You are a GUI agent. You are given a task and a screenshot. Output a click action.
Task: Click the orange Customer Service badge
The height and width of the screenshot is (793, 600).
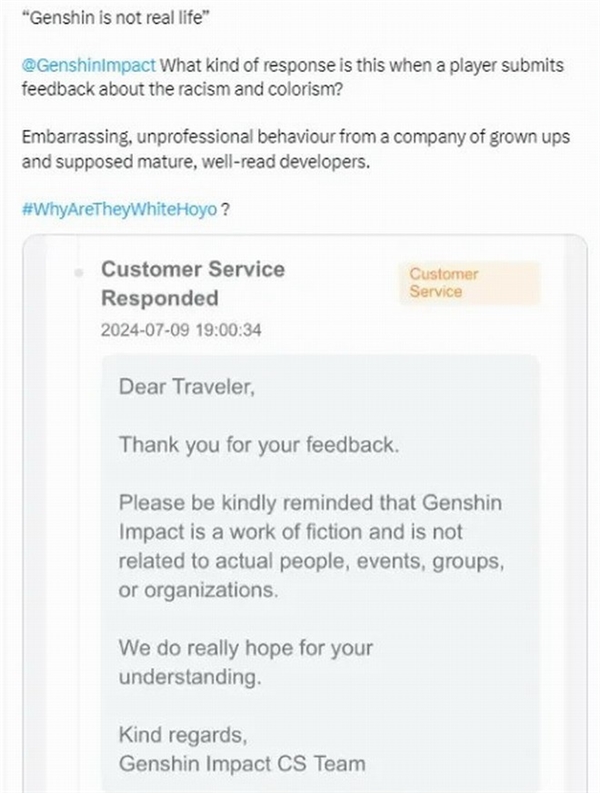click(469, 283)
